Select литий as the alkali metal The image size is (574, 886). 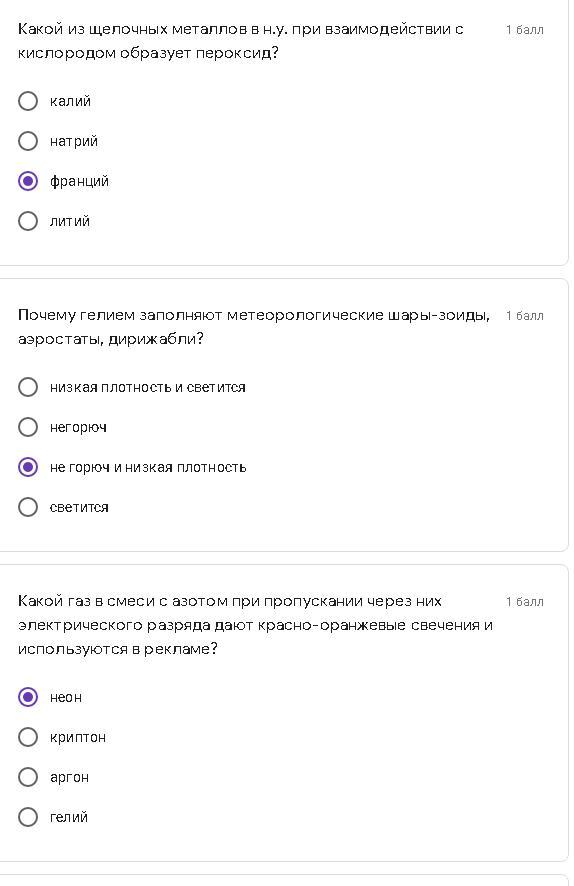[x=28, y=221]
